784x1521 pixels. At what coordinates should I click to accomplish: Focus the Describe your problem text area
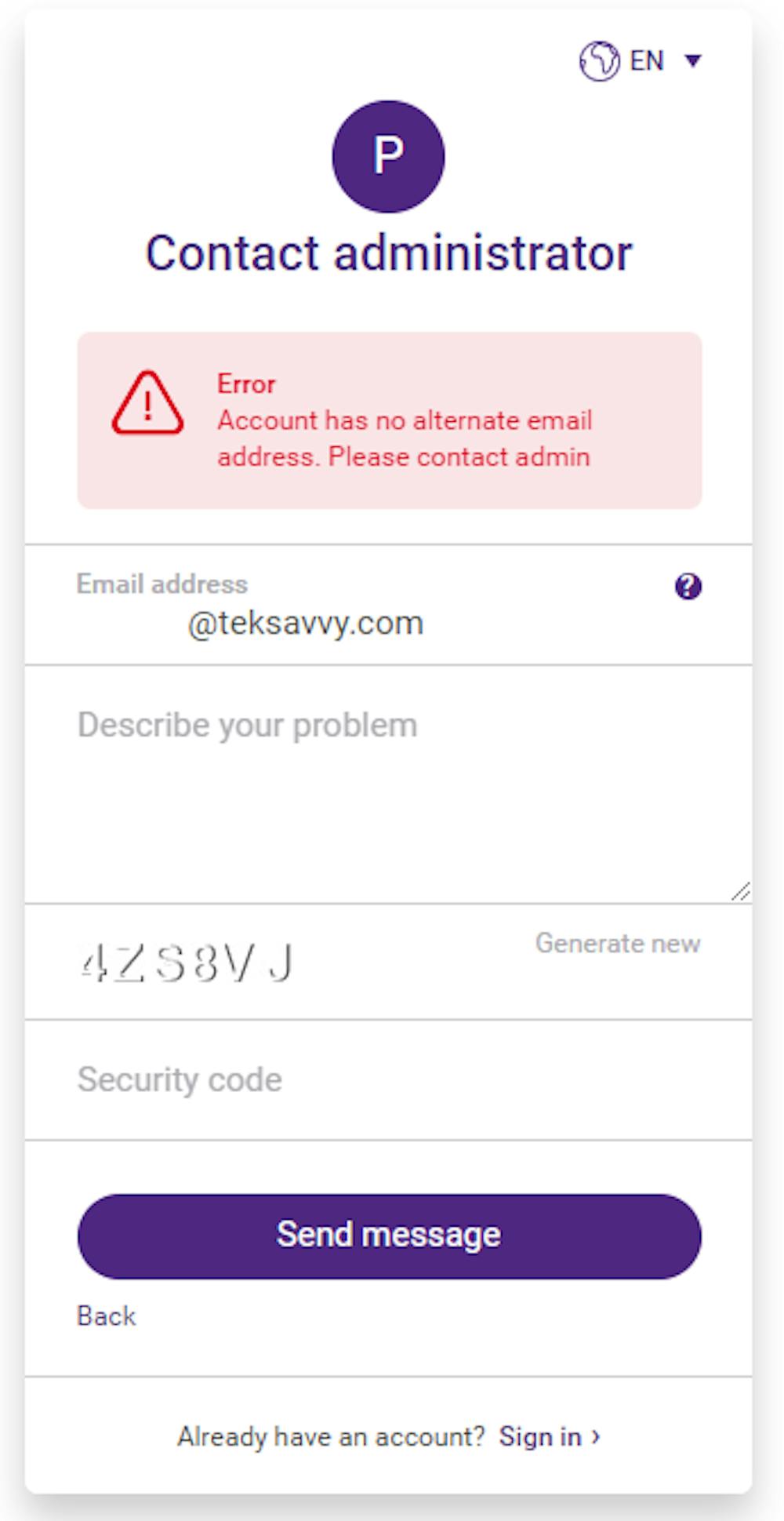(x=388, y=784)
